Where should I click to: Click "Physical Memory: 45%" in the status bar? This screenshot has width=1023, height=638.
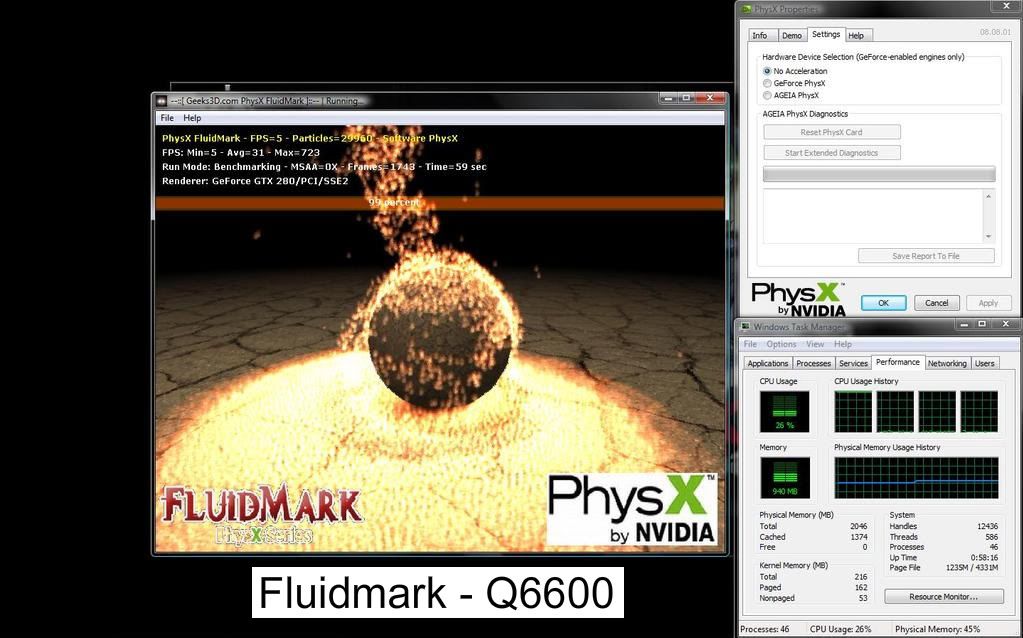(938, 630)
